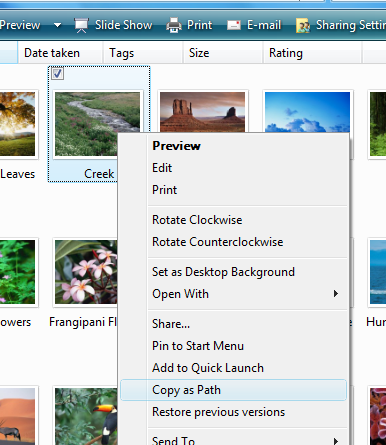Expand the Send To submenu arrow
The image size is (386, 445).
(x=336, y=441)
